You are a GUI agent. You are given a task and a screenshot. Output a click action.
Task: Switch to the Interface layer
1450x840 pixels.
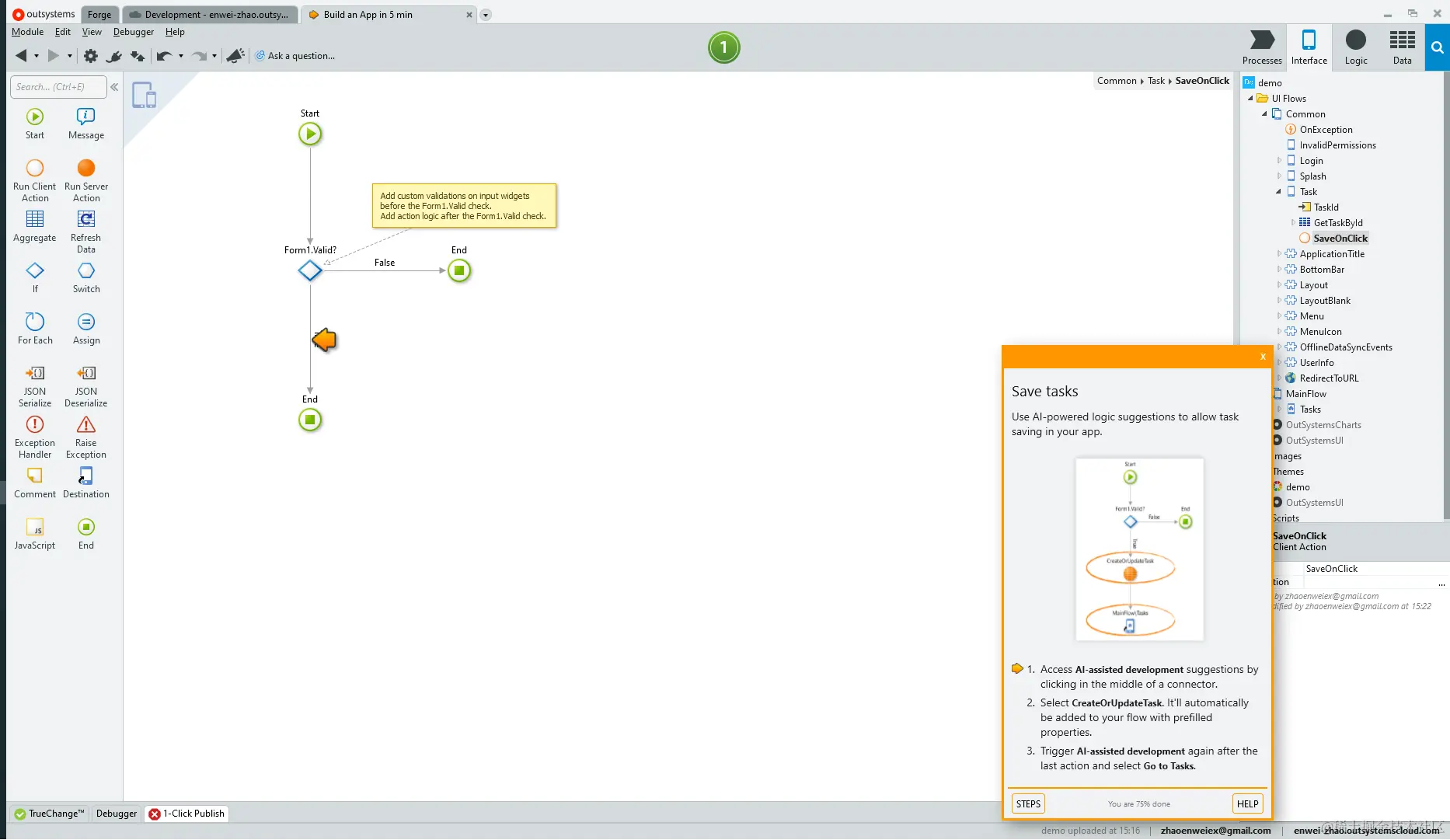click(x=1309, y=47)
